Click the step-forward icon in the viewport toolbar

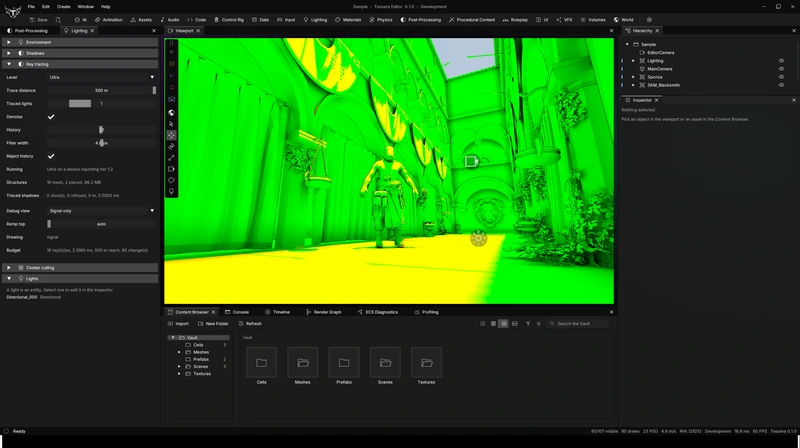[171, 76]
